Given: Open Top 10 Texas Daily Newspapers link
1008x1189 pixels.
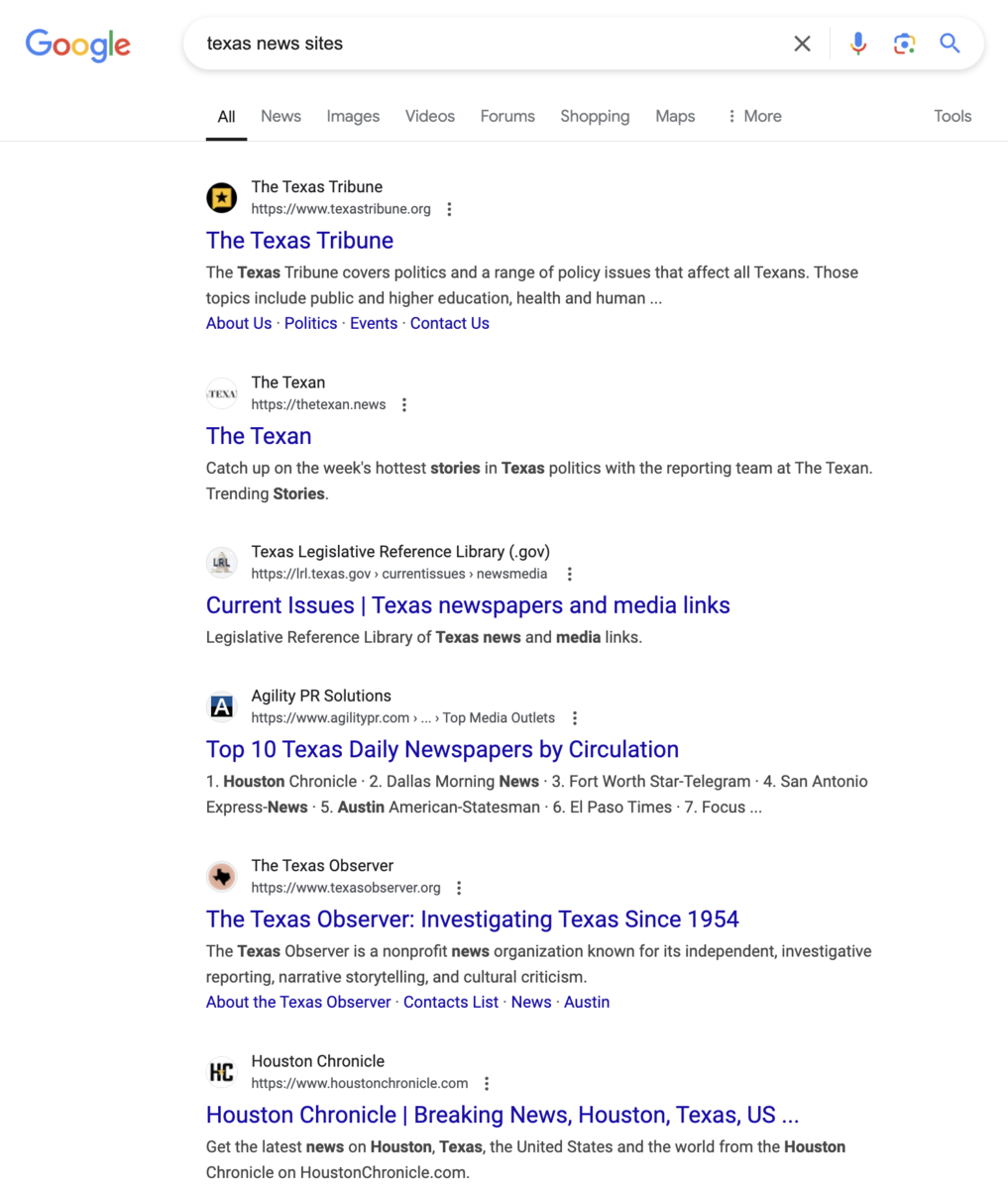Looking at the screenshot, I should tap(442, 749).
